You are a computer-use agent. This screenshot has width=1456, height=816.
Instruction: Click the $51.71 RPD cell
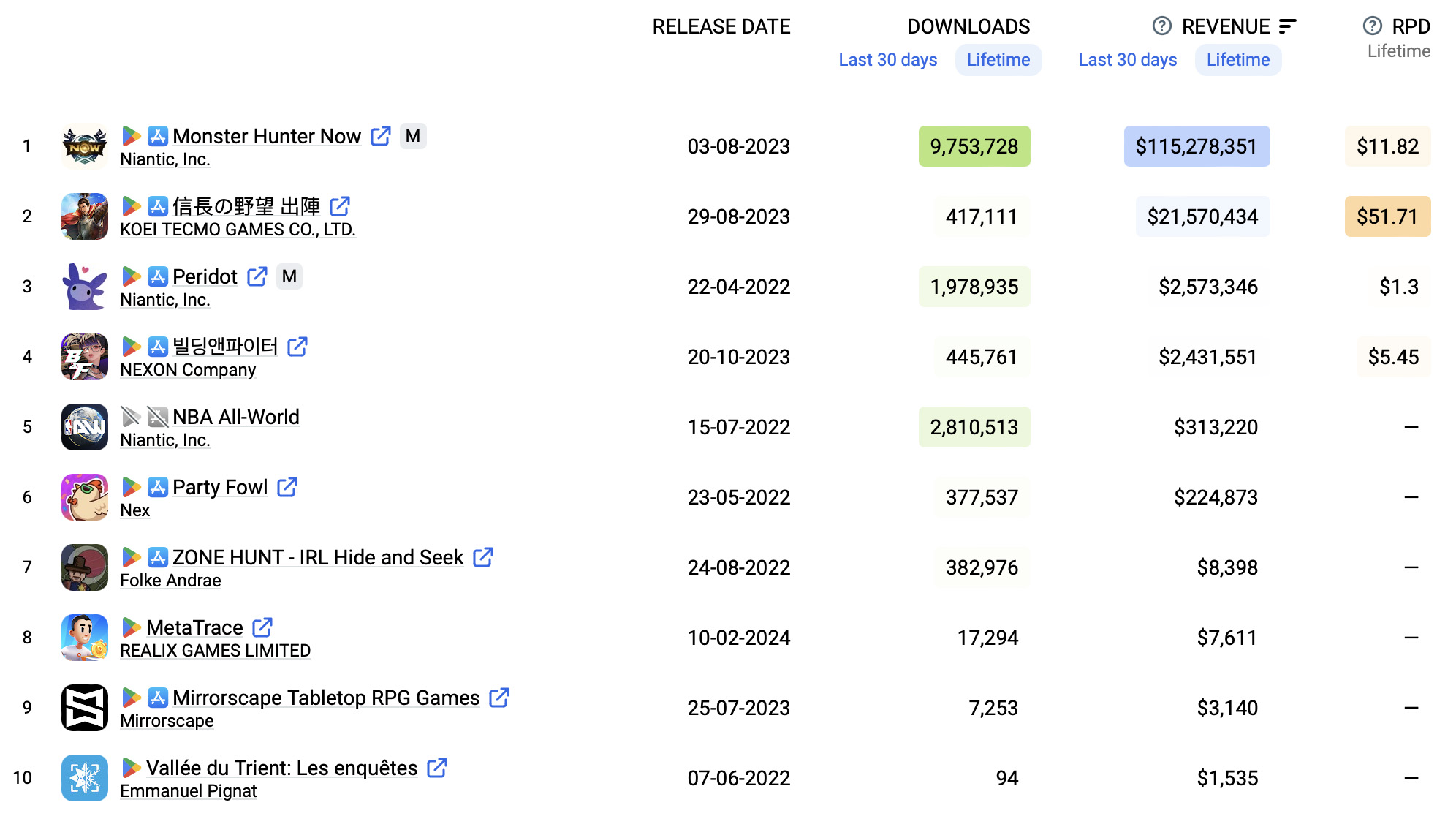point(1388,216)
